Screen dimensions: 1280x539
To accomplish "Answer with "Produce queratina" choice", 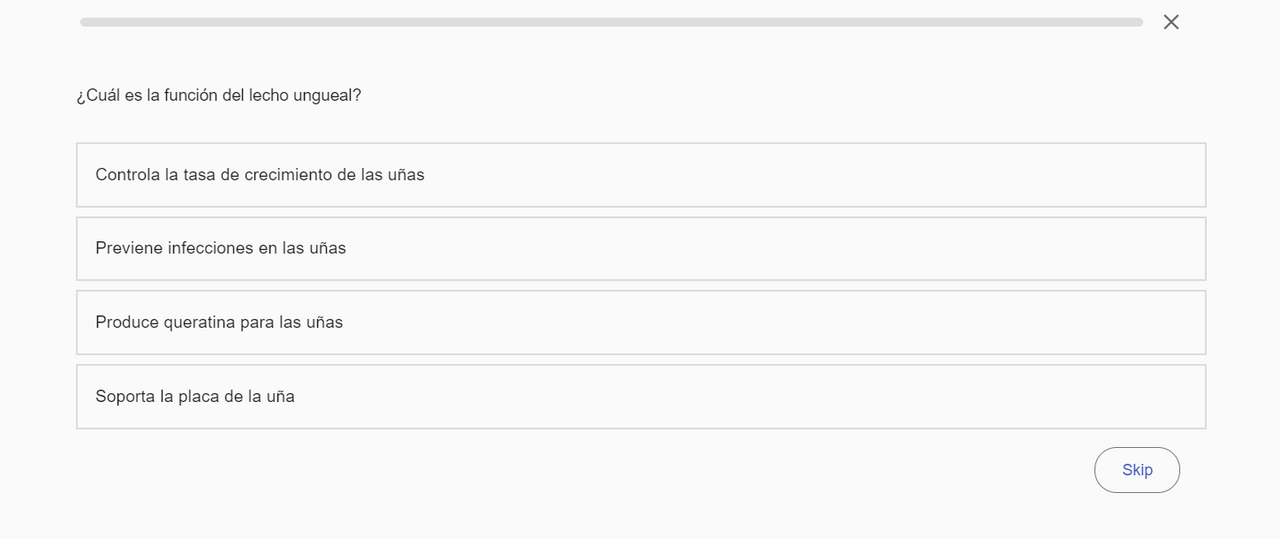I will pyautogui.click(x=640, y=322).
